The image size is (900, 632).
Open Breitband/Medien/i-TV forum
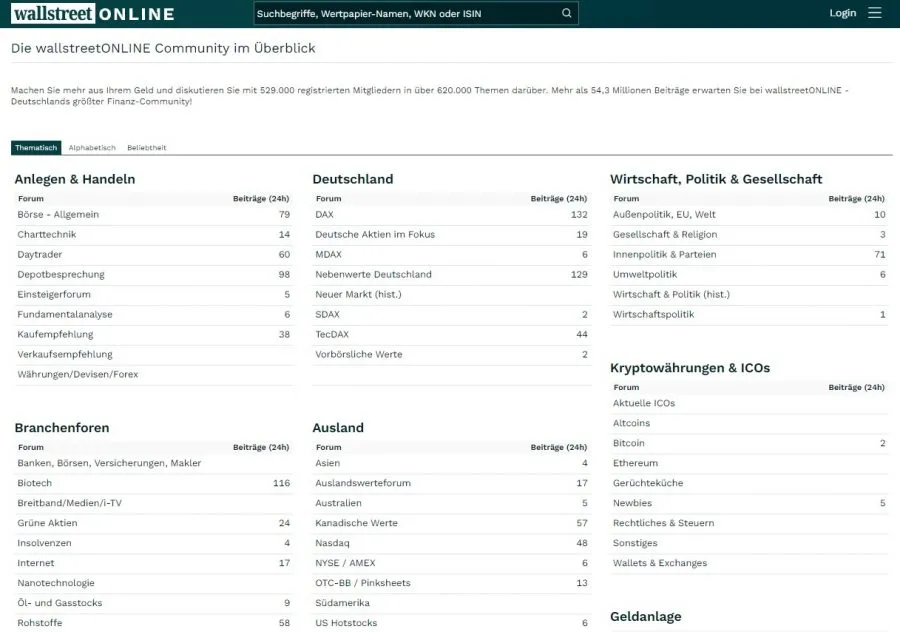point(69,503)
